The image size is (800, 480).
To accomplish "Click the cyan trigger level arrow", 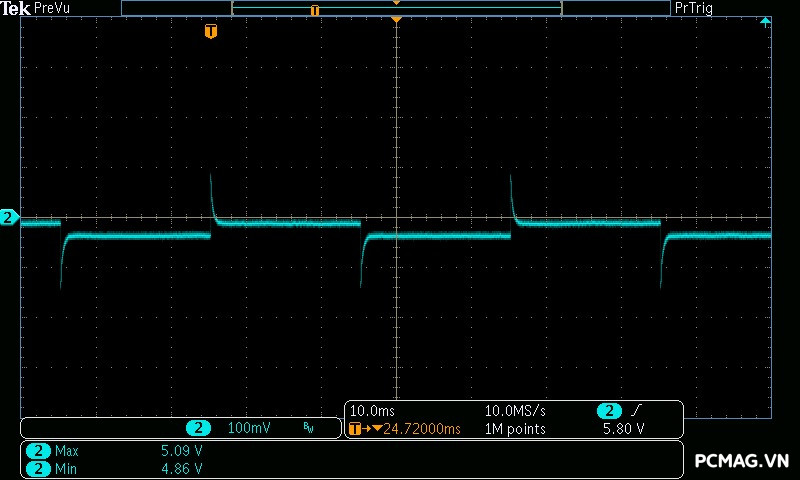I will pos(766,21).
